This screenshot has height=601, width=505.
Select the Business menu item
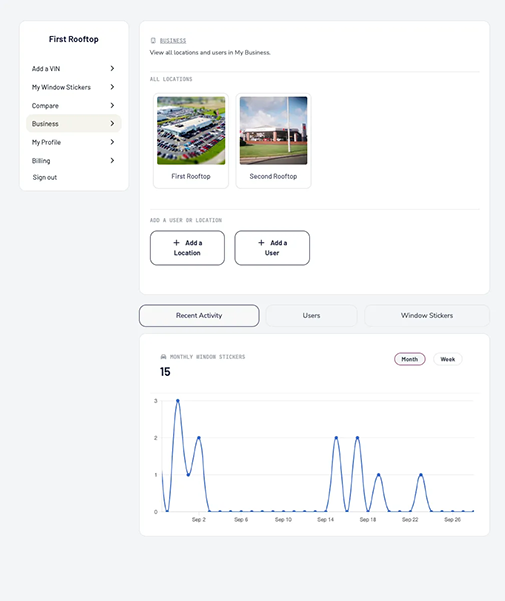click(x=74, y=123)
